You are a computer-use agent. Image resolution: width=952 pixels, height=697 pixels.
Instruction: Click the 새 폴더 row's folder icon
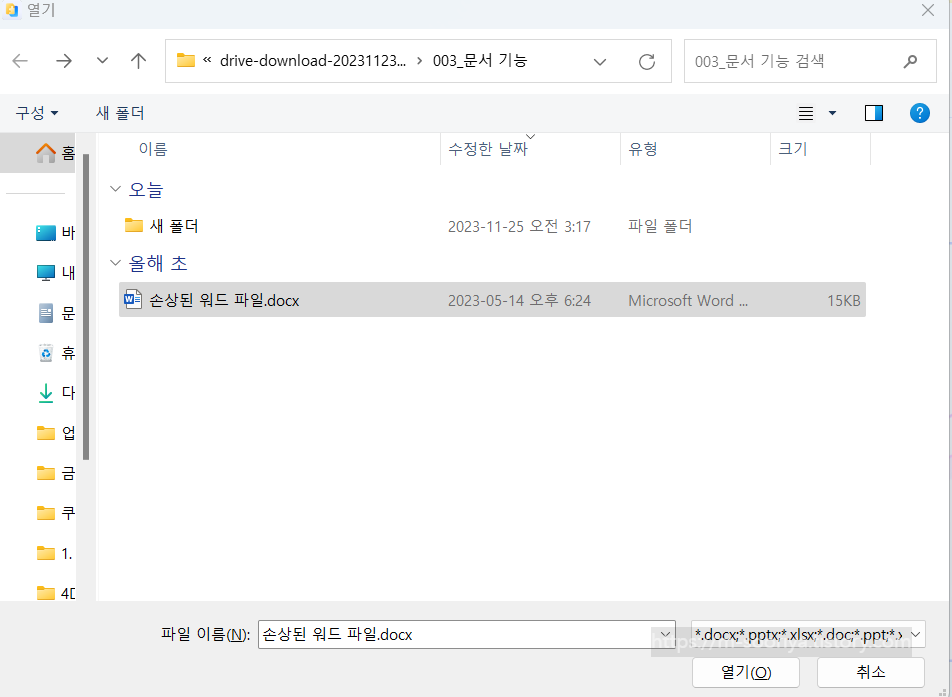click(x=134, y=225)
